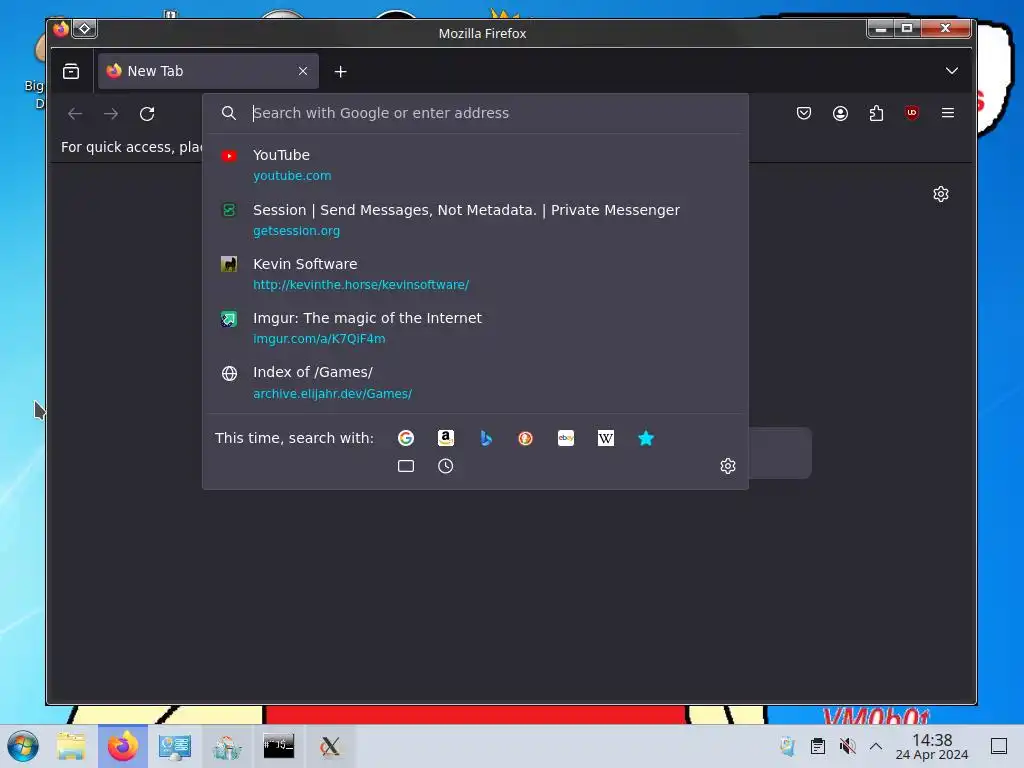This screenshot has height=768, width=1024.
Task: Open search settings gear in dropdown
Action: click(x=728, y=466)
